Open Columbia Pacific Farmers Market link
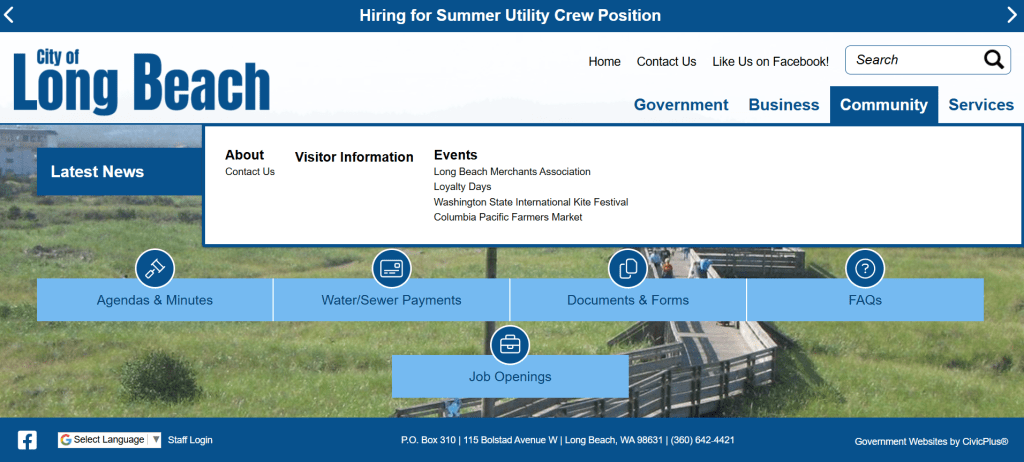Viewport: 1024px width, 462px height. [x=507, y=217]
